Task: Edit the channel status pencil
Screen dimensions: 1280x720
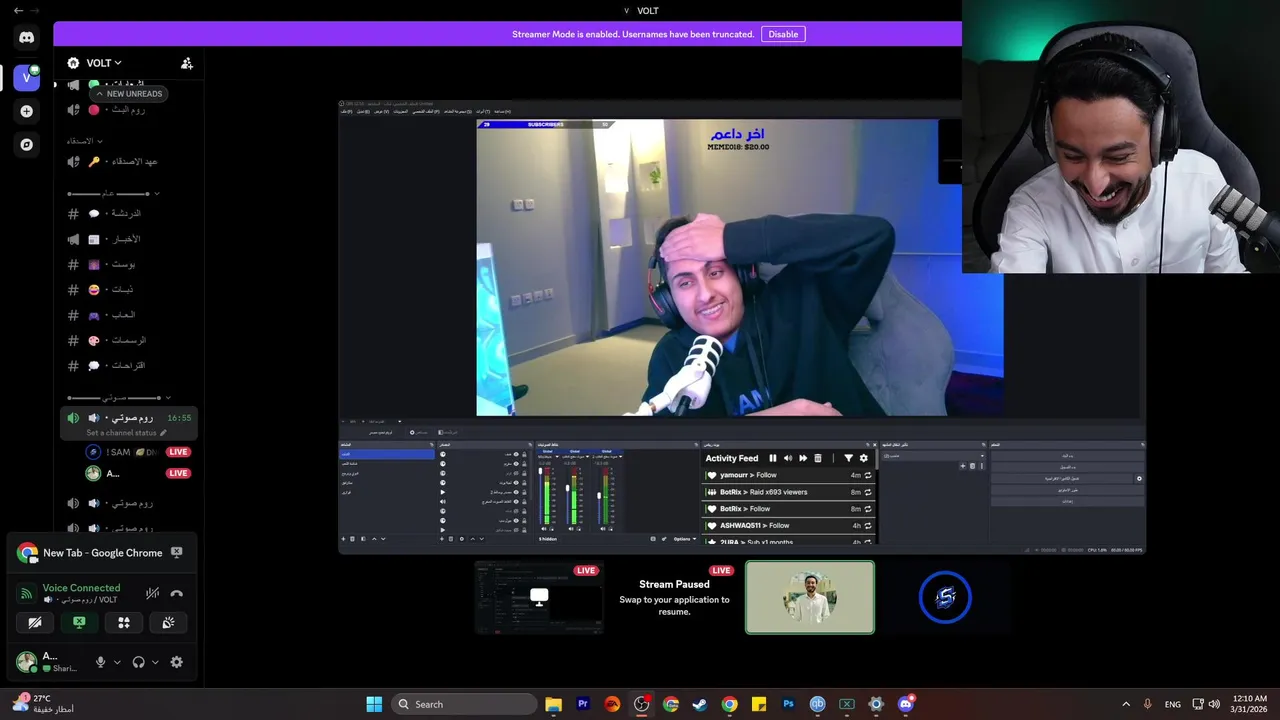Action: (163, 433)
